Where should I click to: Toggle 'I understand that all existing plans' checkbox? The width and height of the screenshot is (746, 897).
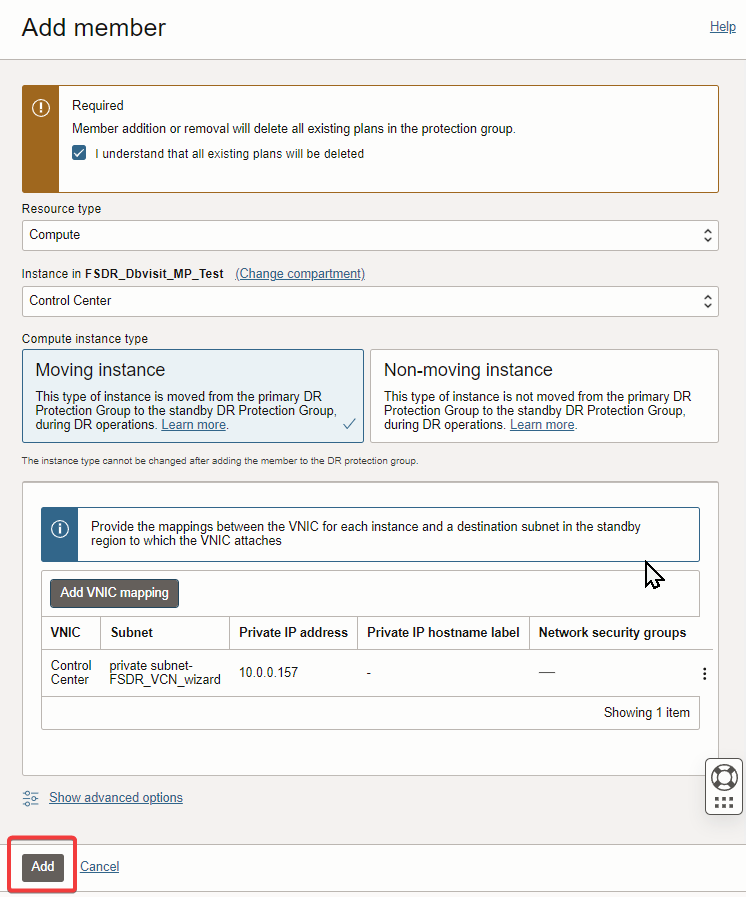[x=79, y=154]
